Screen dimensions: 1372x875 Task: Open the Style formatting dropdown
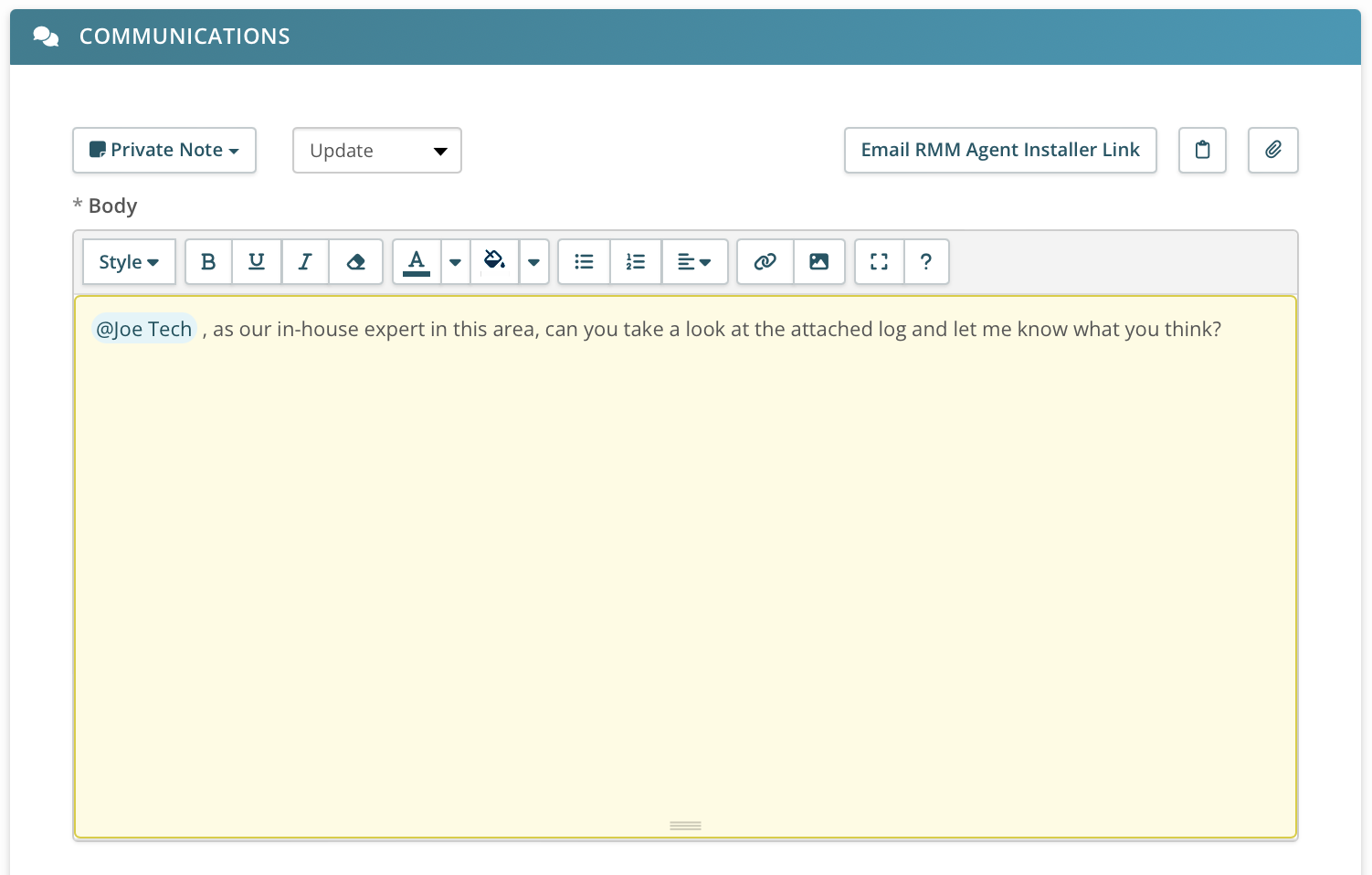129,262
